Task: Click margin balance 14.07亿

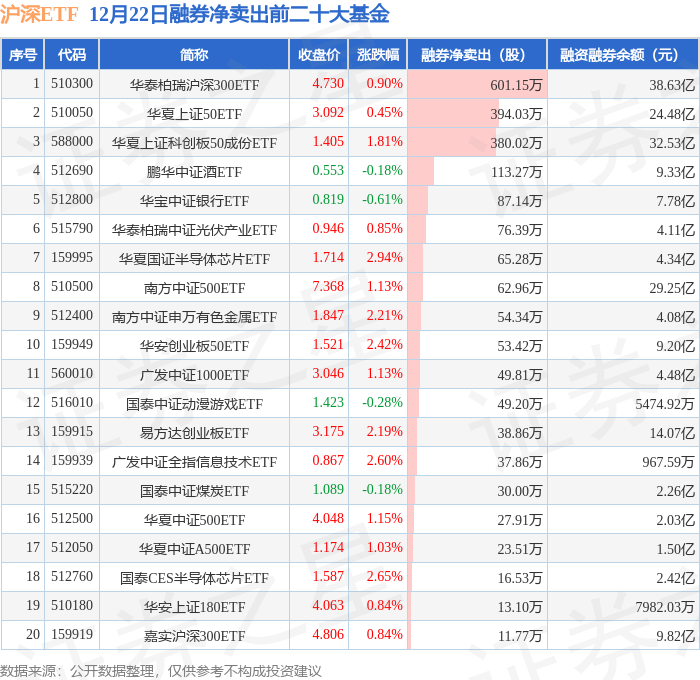Action: pos(672,433)
